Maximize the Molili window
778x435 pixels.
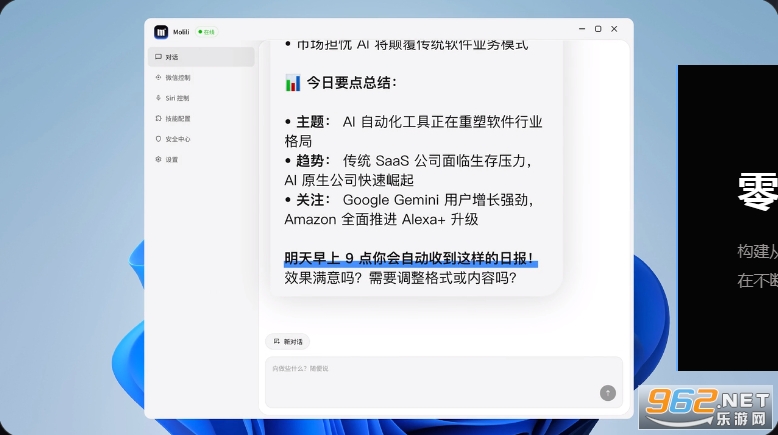click(598, 29)
